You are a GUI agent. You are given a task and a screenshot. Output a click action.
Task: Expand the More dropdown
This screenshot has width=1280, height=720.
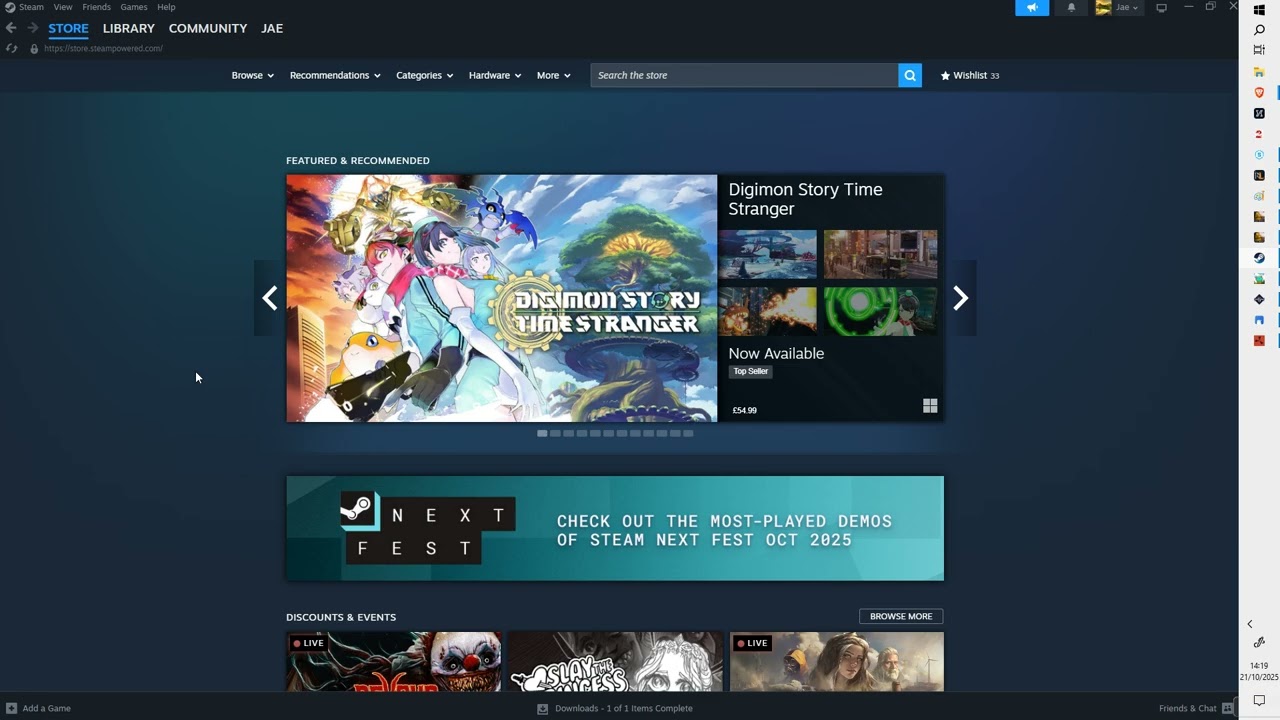pos(553,75)
